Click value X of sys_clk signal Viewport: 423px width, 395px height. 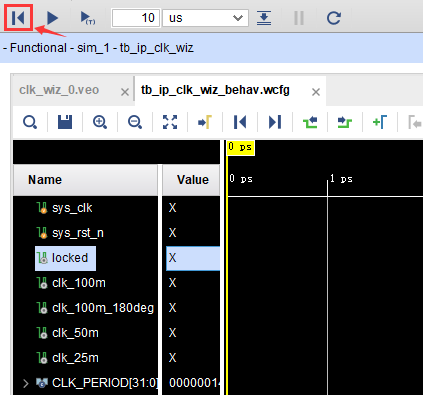coord(172,208)
